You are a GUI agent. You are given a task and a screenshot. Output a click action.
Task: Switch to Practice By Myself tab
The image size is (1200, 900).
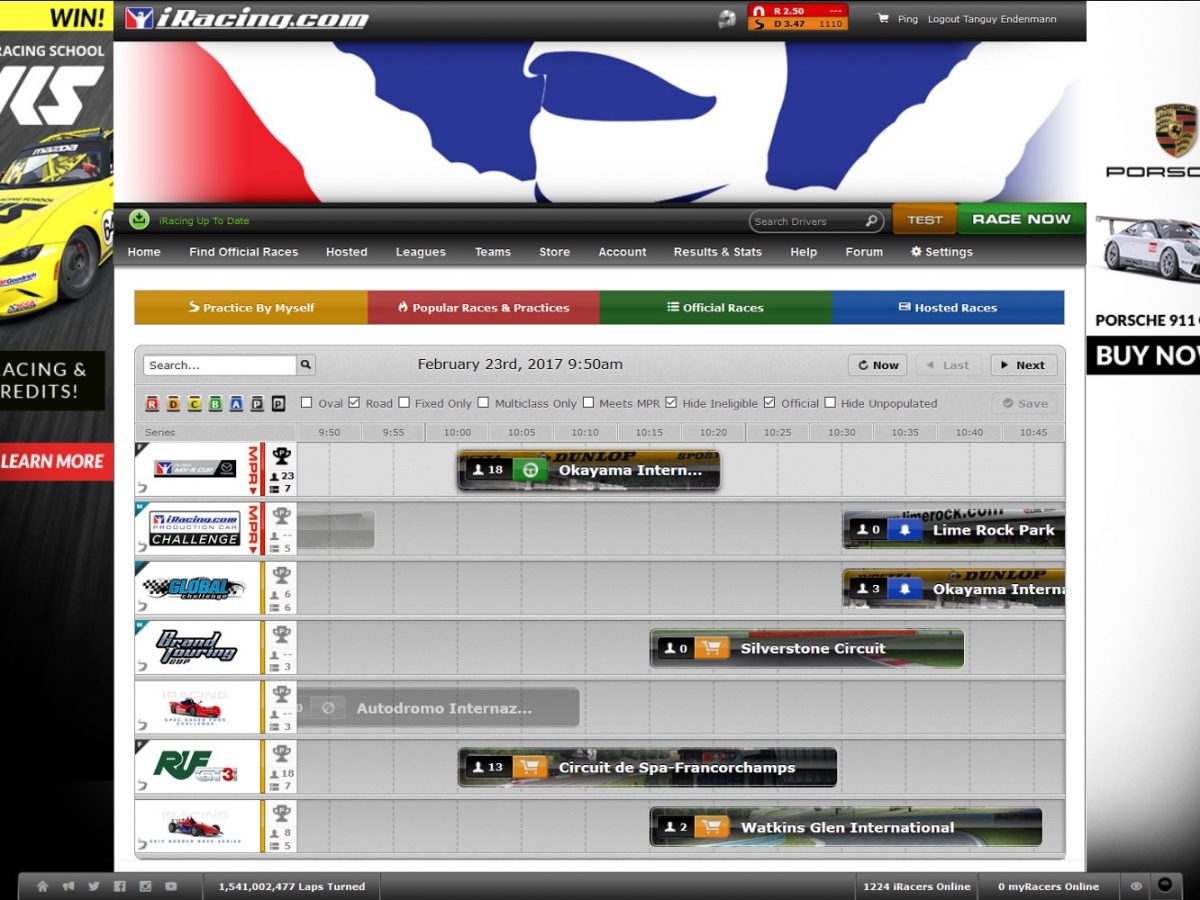pyautogui.click(x=251, y=308)
